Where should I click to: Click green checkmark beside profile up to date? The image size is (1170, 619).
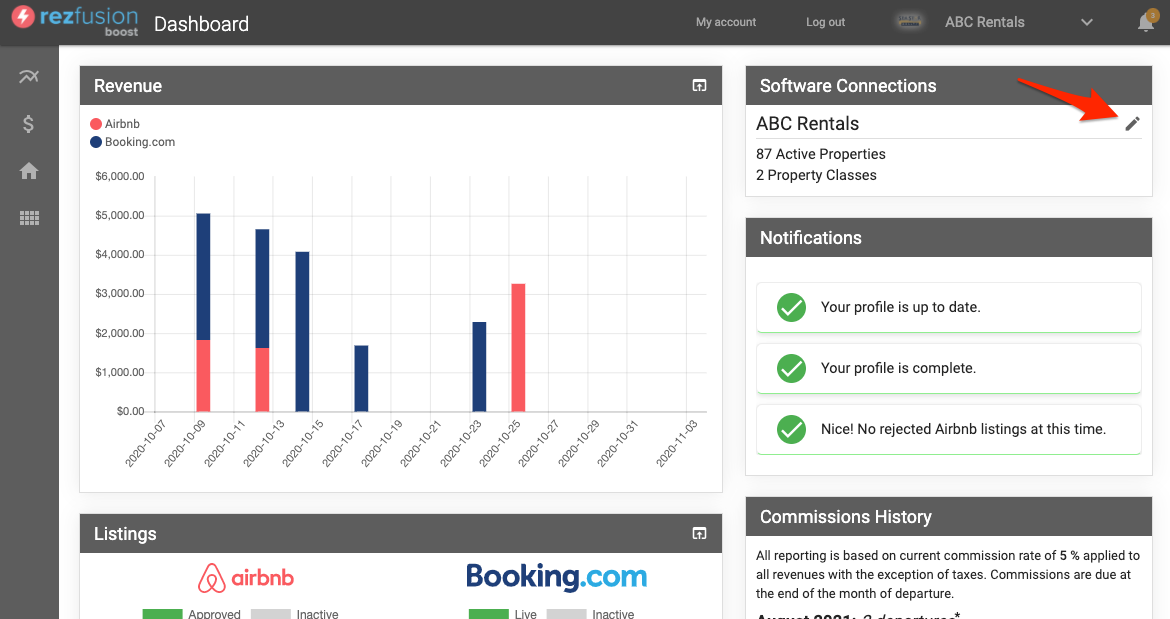(x=792, y=307)
